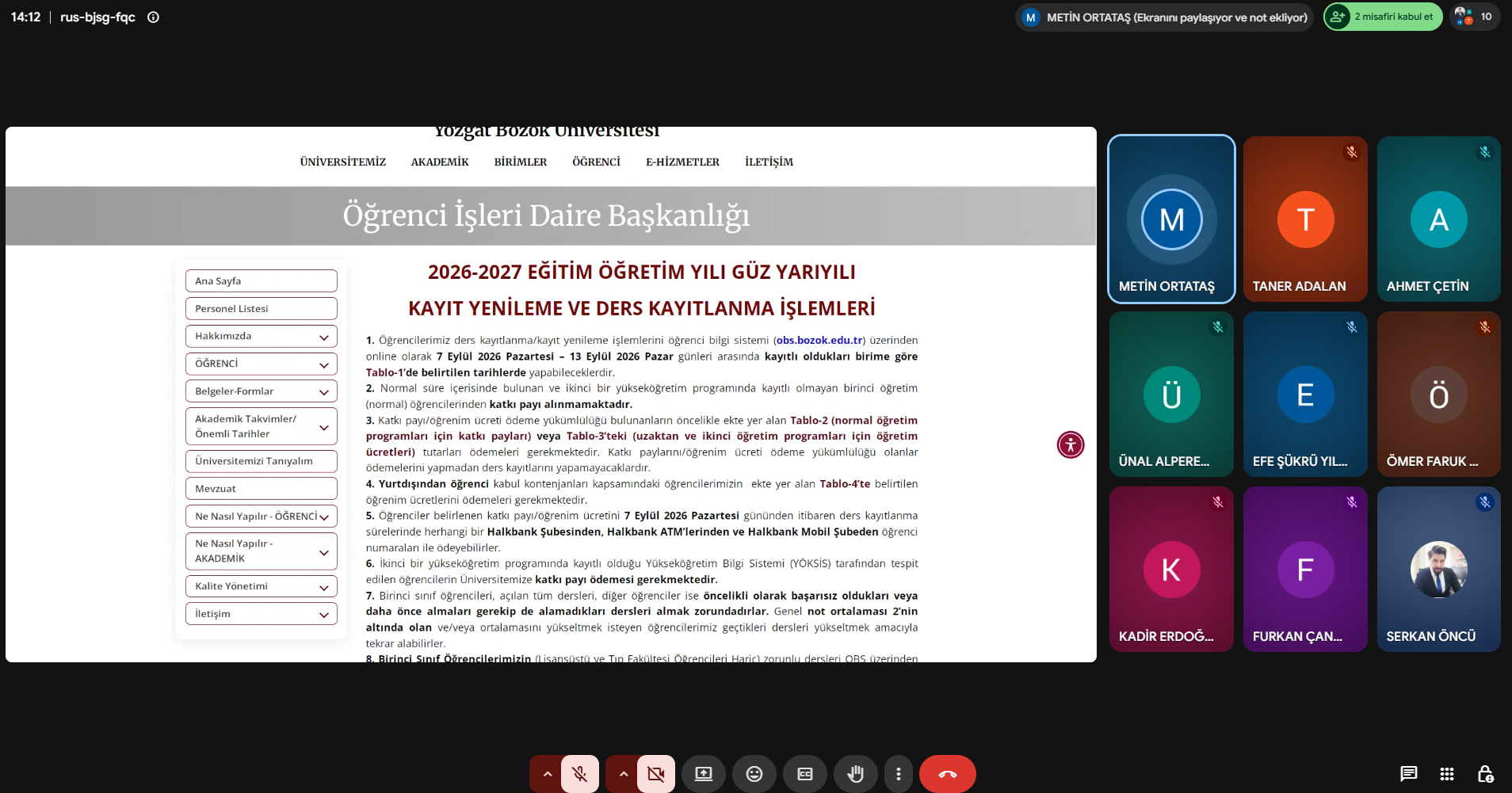Open the AKADEMİK menu item
The image size is (1512, 793).
440,162
